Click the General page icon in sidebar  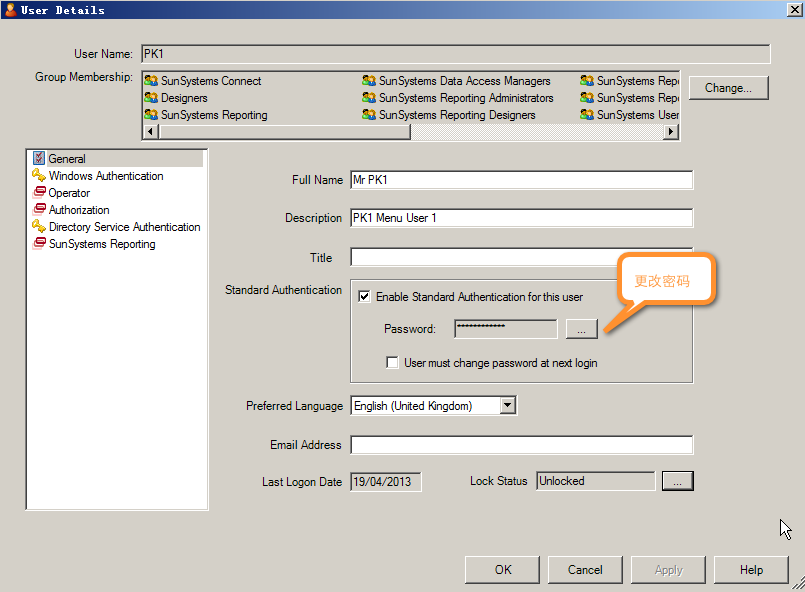click(39, 158)
